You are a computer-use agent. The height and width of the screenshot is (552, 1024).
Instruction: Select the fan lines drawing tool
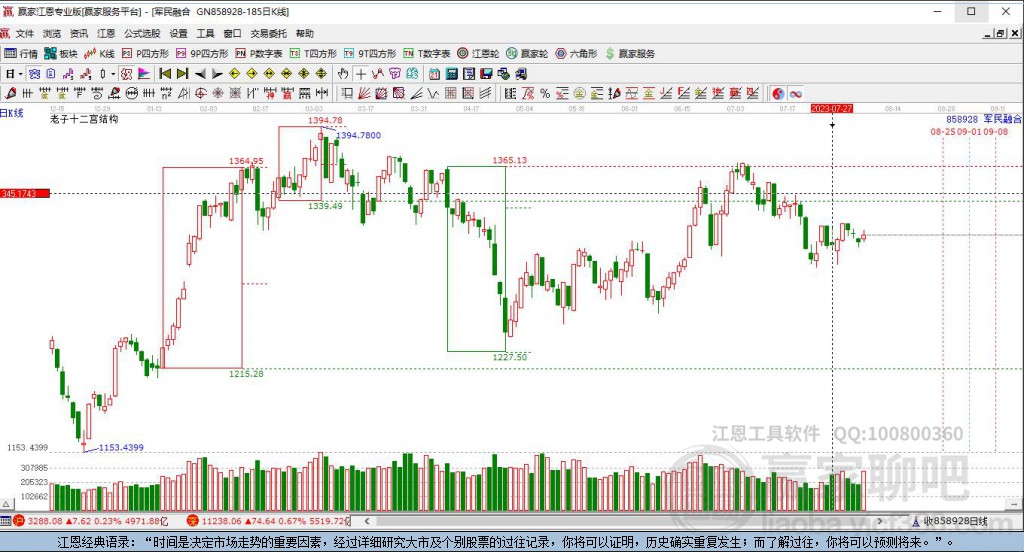364,93
